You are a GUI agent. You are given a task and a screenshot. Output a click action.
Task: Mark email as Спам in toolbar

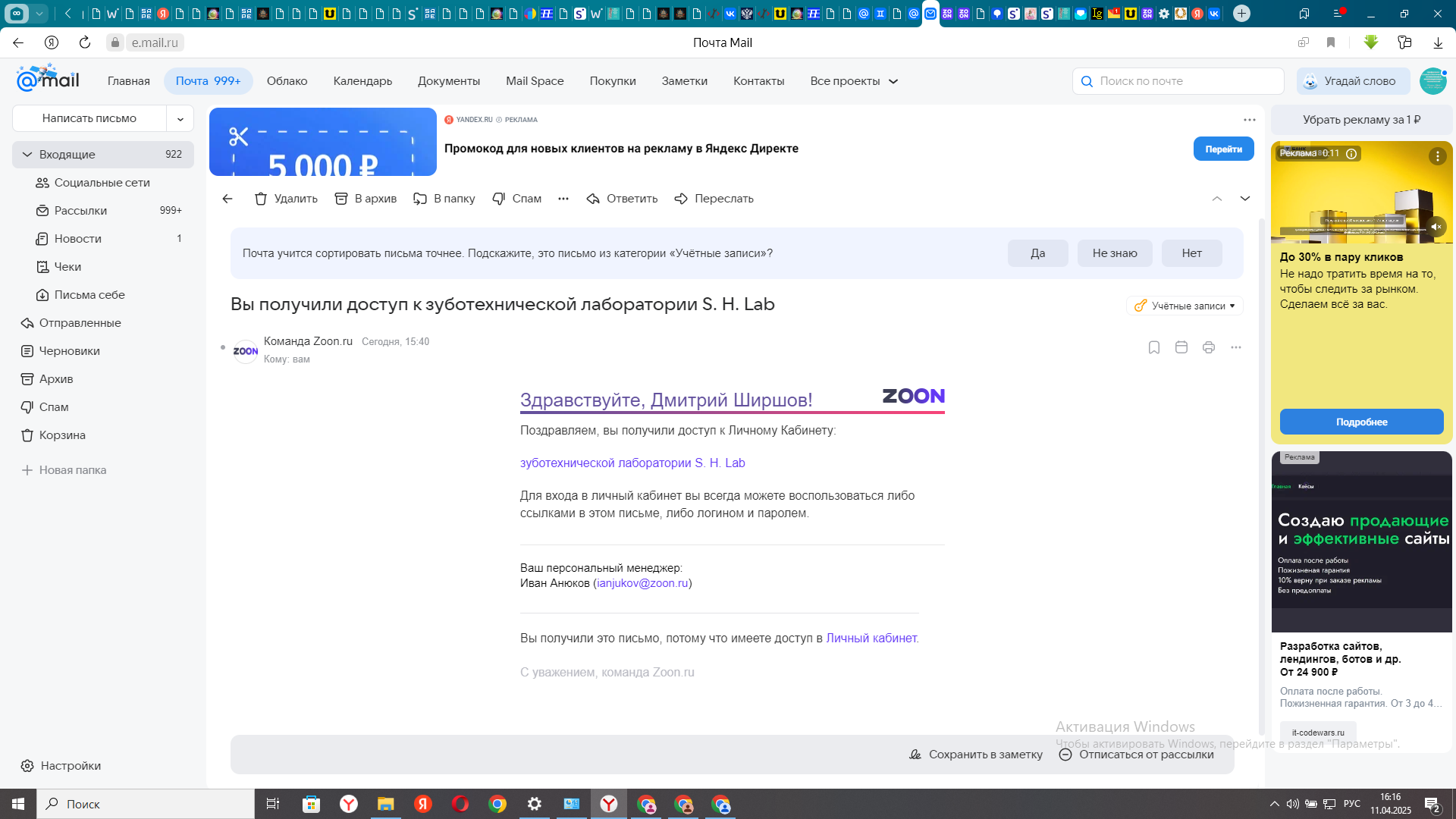tap(516, 199)
